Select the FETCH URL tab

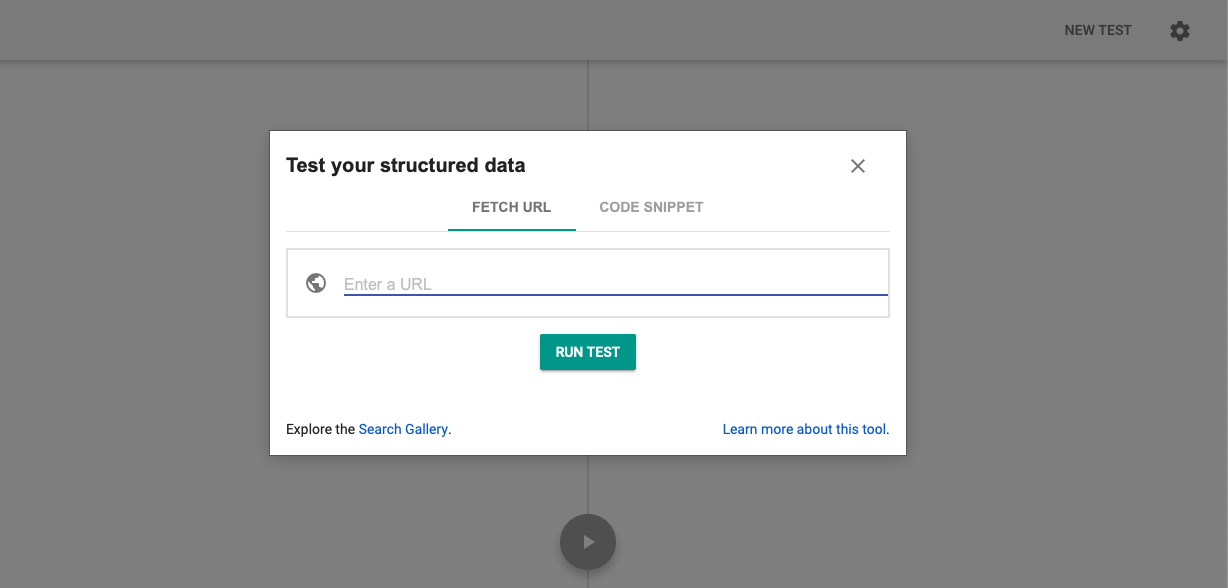(511, 207)
